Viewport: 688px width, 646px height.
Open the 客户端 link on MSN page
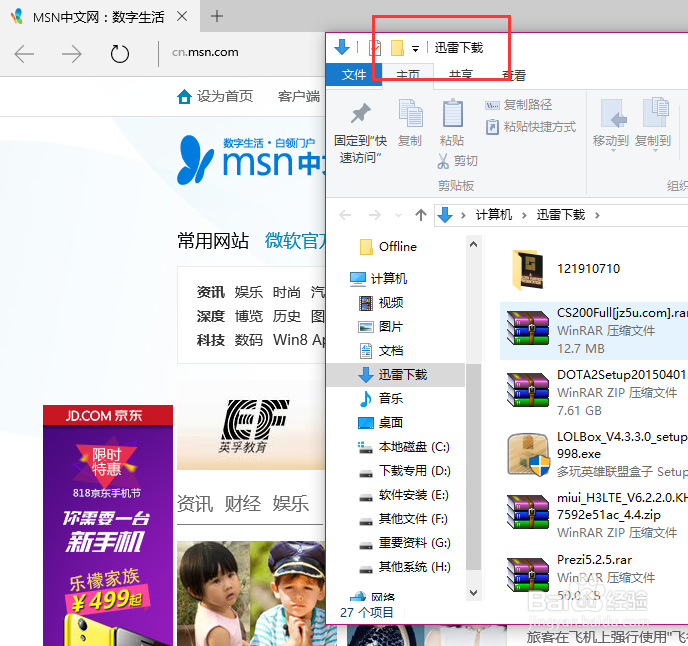(299, 96)
